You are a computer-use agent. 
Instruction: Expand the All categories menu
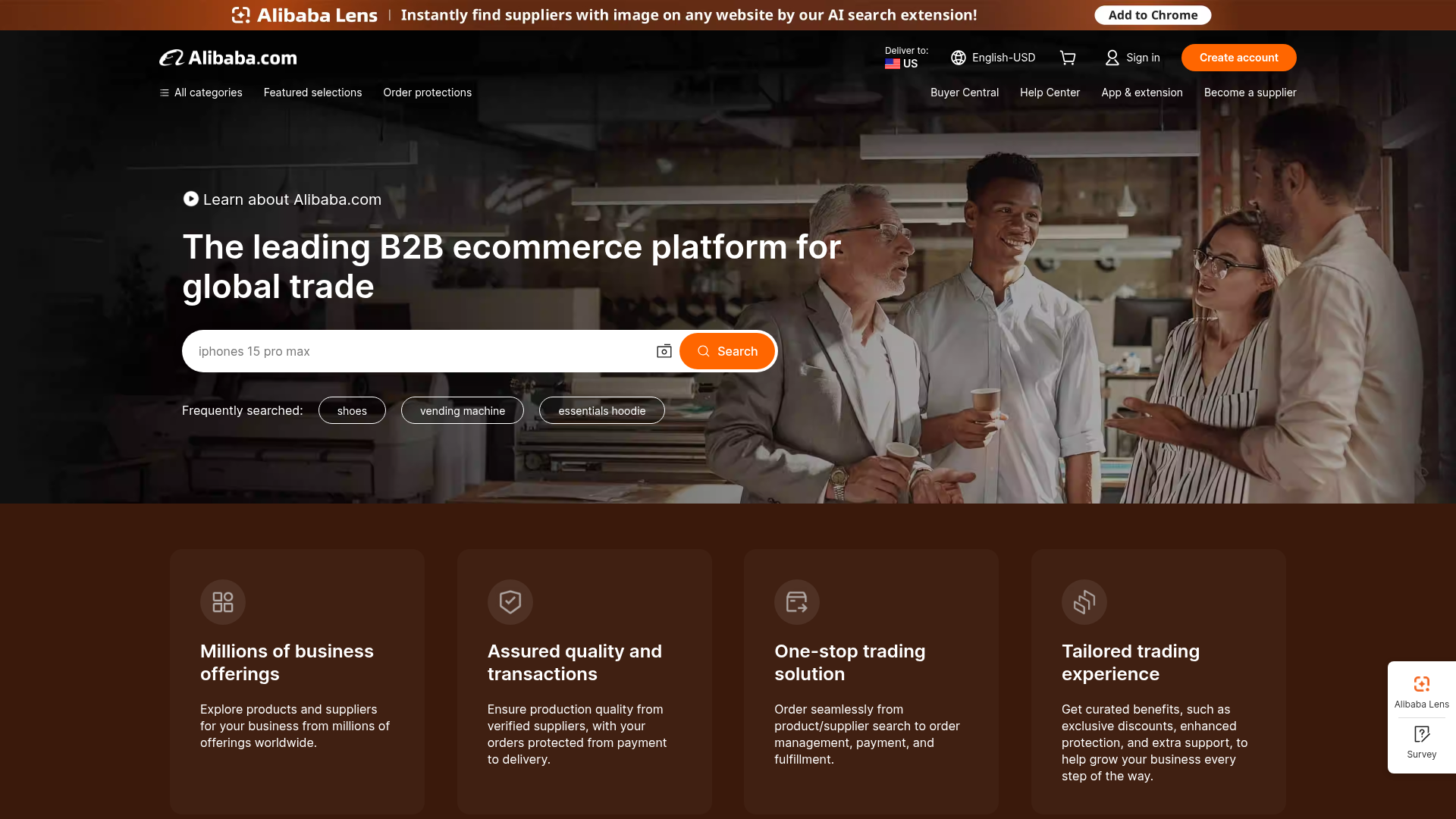(200, 92)
